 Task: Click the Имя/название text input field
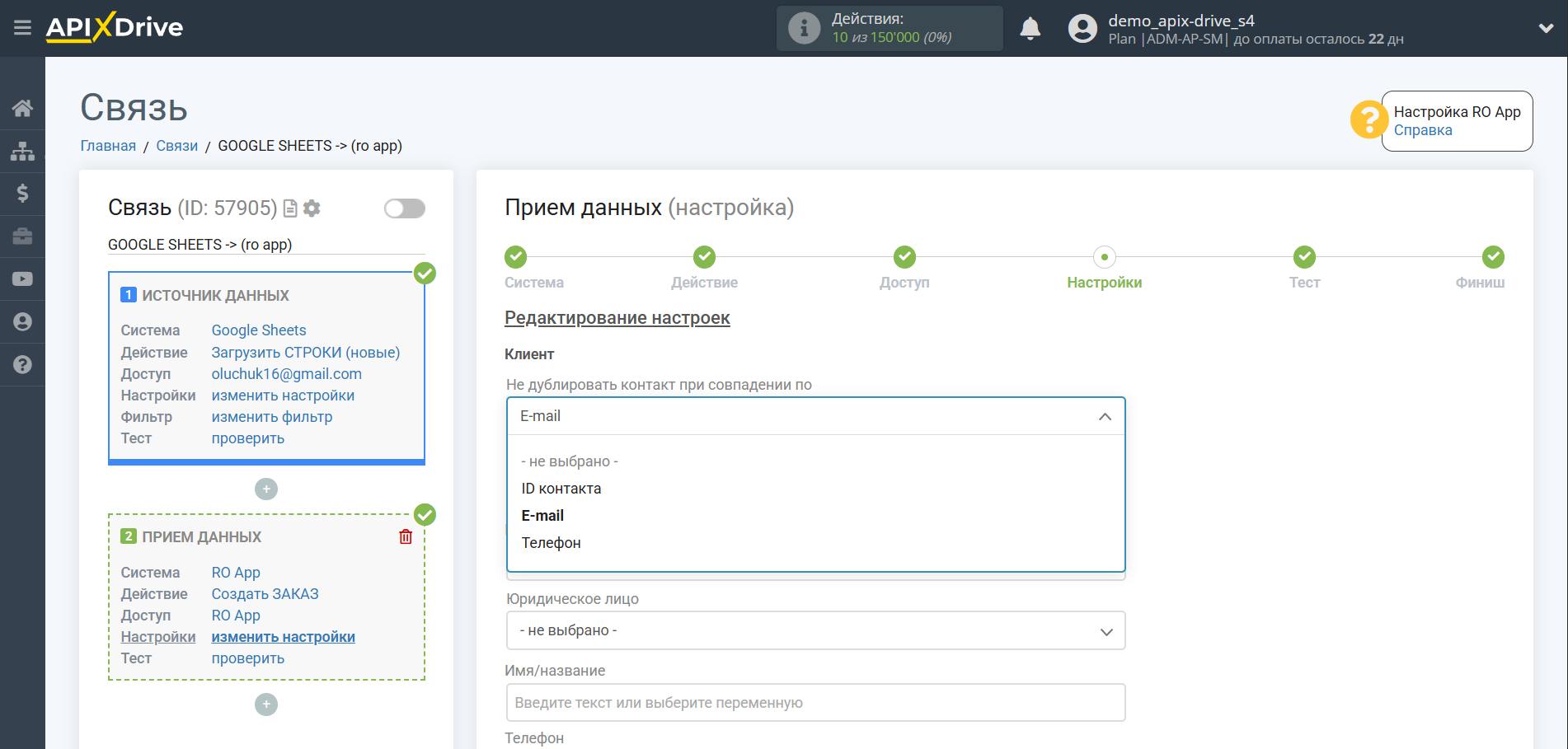point(815,703)
